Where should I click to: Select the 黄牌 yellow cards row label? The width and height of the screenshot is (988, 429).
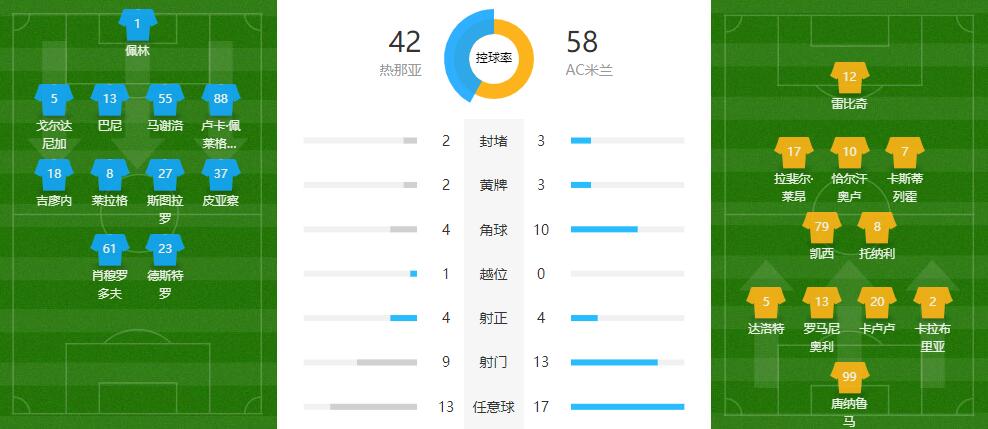click(x=493, y=185)
